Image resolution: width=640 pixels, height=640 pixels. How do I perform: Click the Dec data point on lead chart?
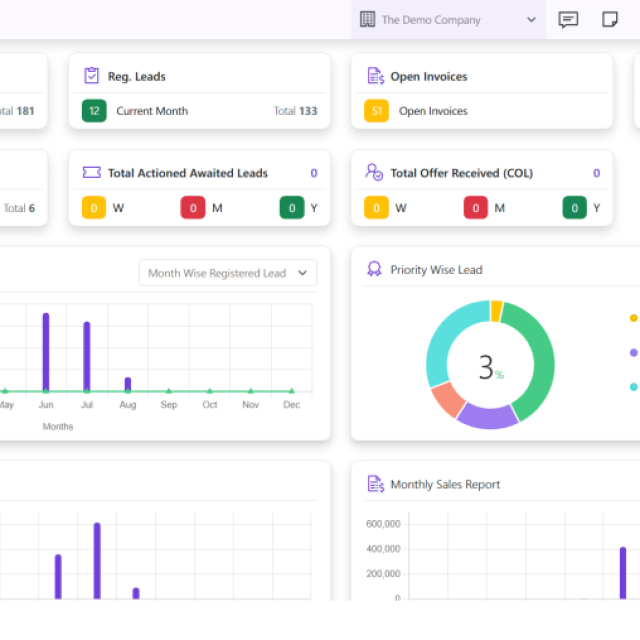tap(291, 391)
